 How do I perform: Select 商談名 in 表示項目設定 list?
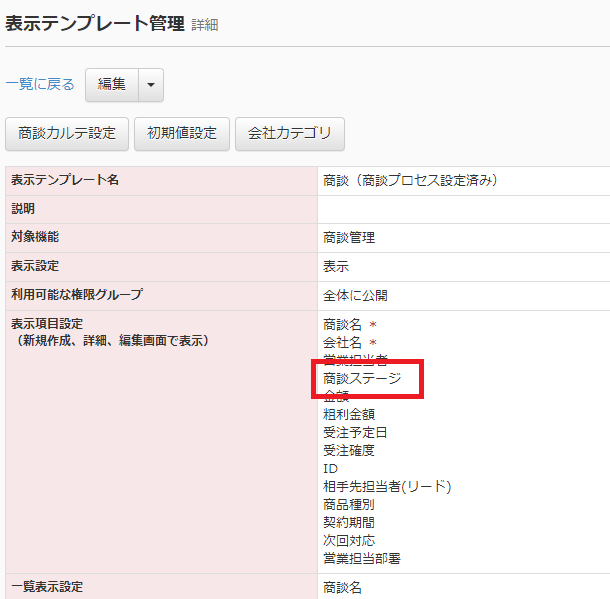(x=342, y=324)
